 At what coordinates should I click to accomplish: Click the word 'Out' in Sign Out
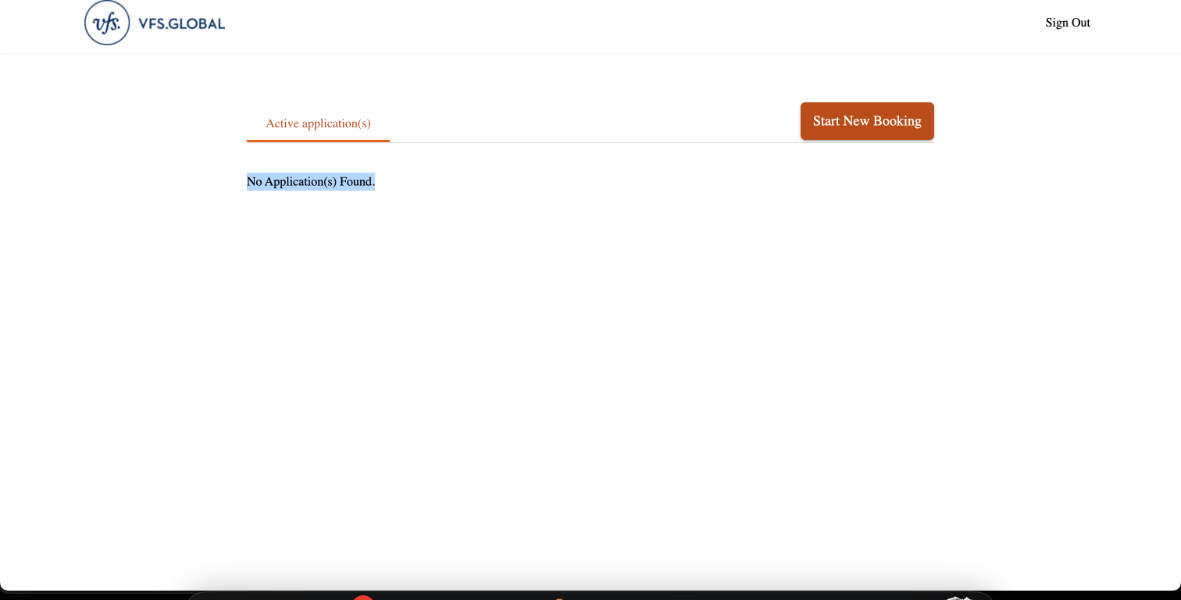coord(1079,23)
